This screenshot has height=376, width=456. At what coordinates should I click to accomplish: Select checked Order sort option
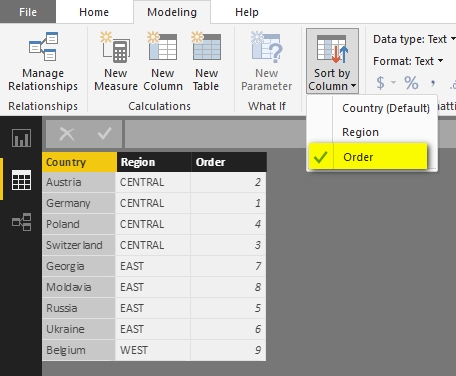click(368, 157)
